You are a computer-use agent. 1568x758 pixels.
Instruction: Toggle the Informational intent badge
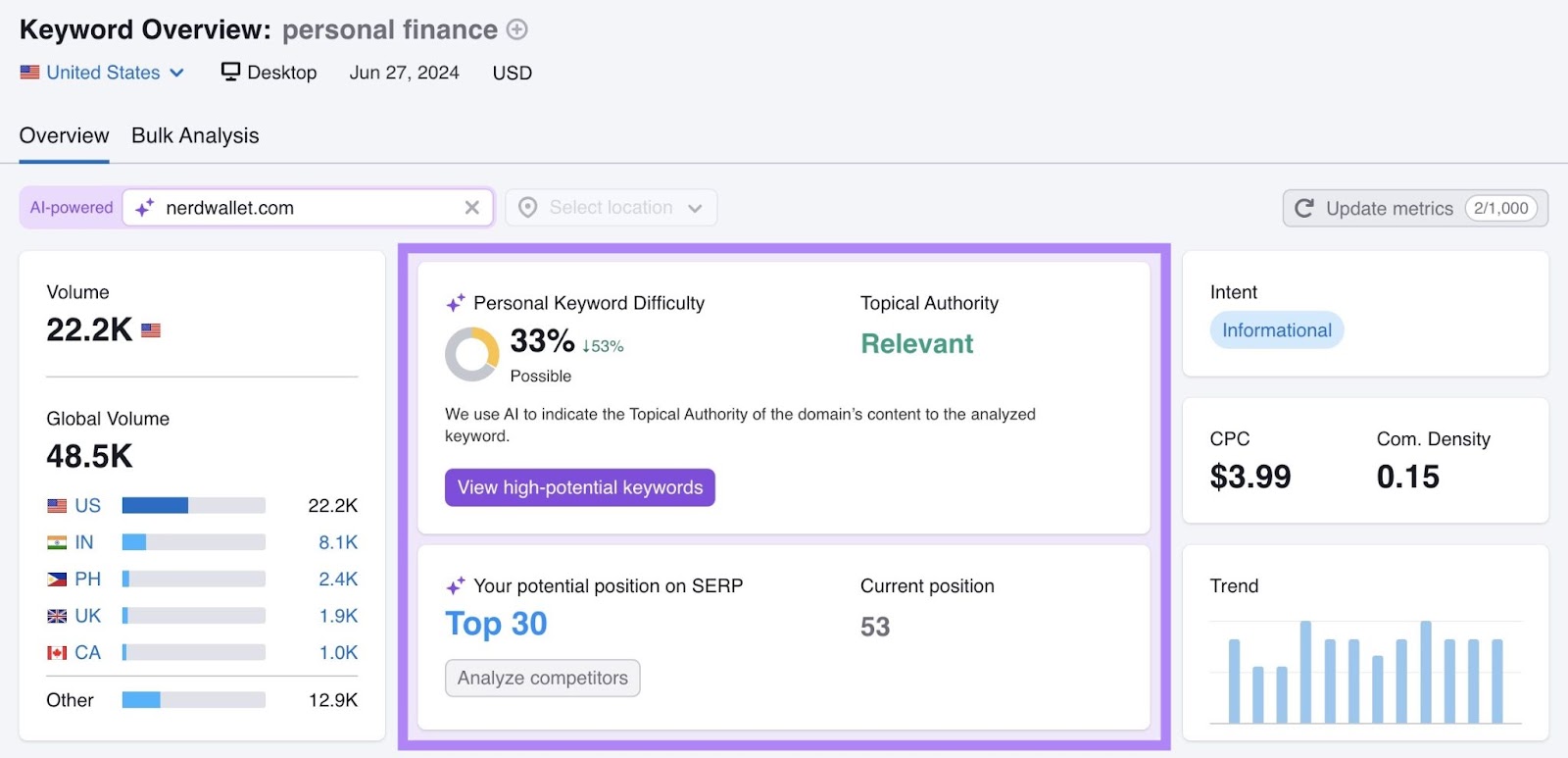tap(1275, 330)
